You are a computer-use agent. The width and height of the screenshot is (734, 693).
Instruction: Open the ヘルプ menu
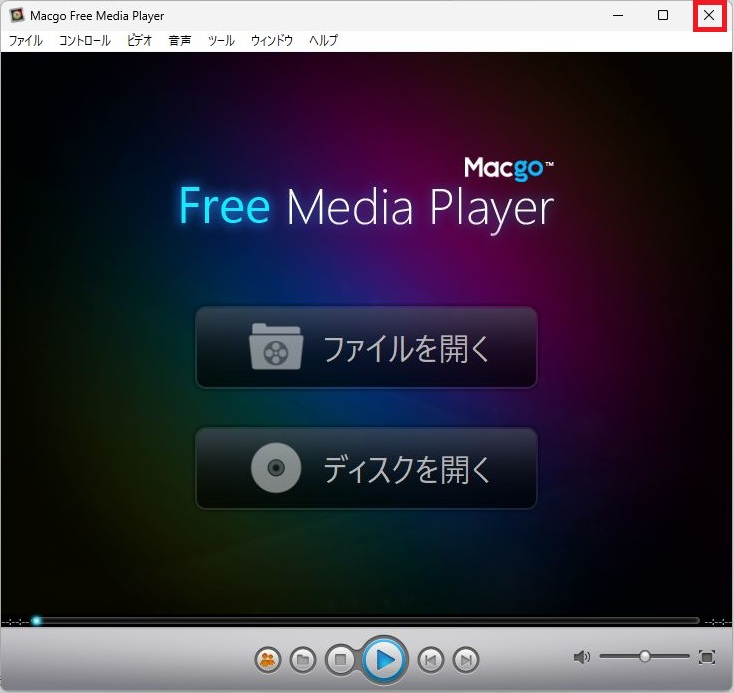click(323, 41)
